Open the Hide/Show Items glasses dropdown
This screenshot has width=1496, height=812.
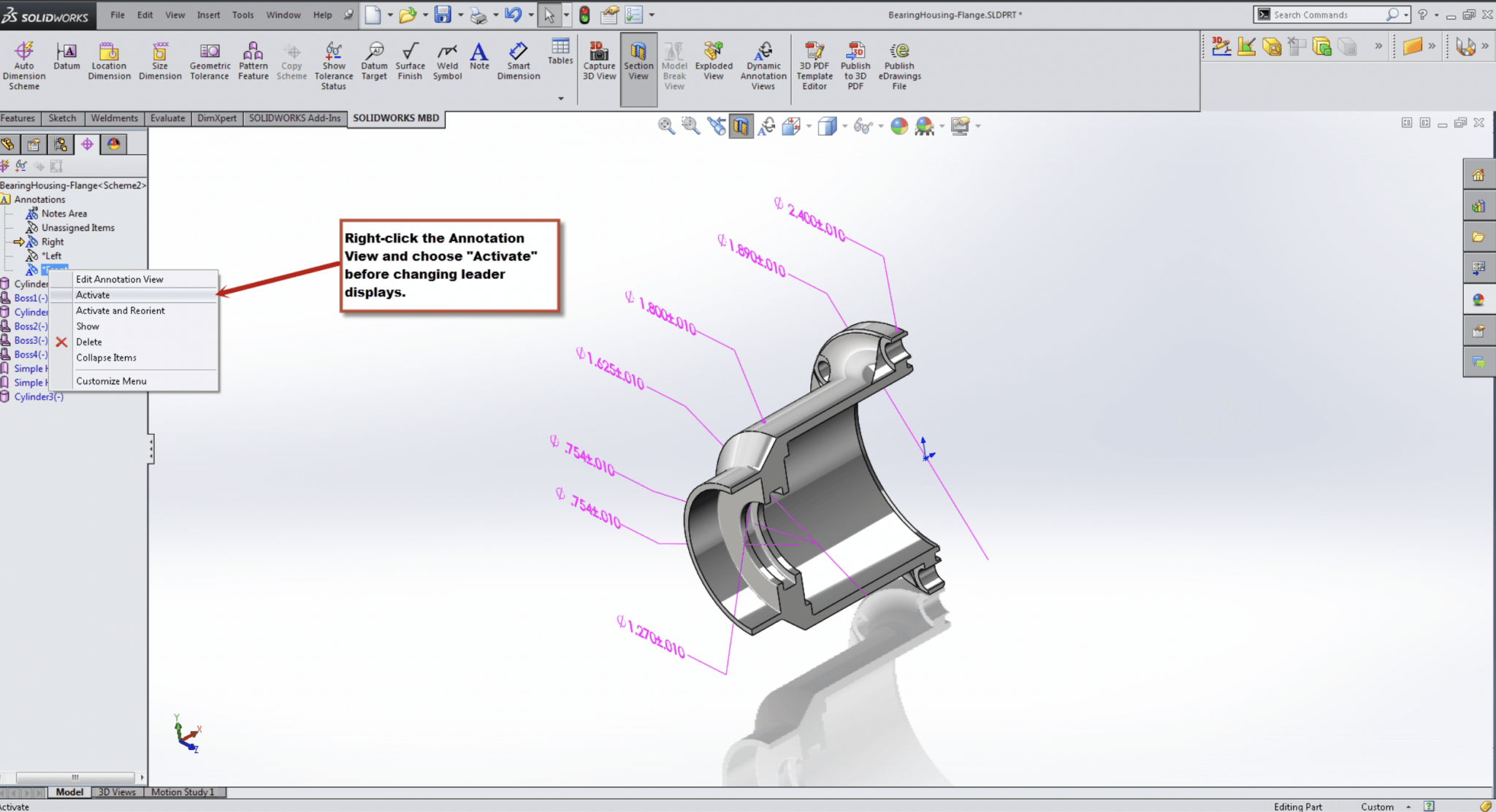pos(881,126)
